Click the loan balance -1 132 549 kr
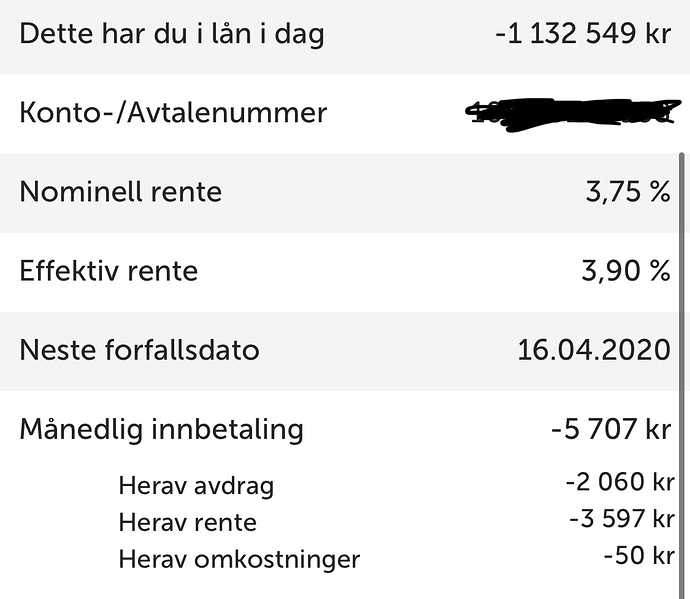 583,33
